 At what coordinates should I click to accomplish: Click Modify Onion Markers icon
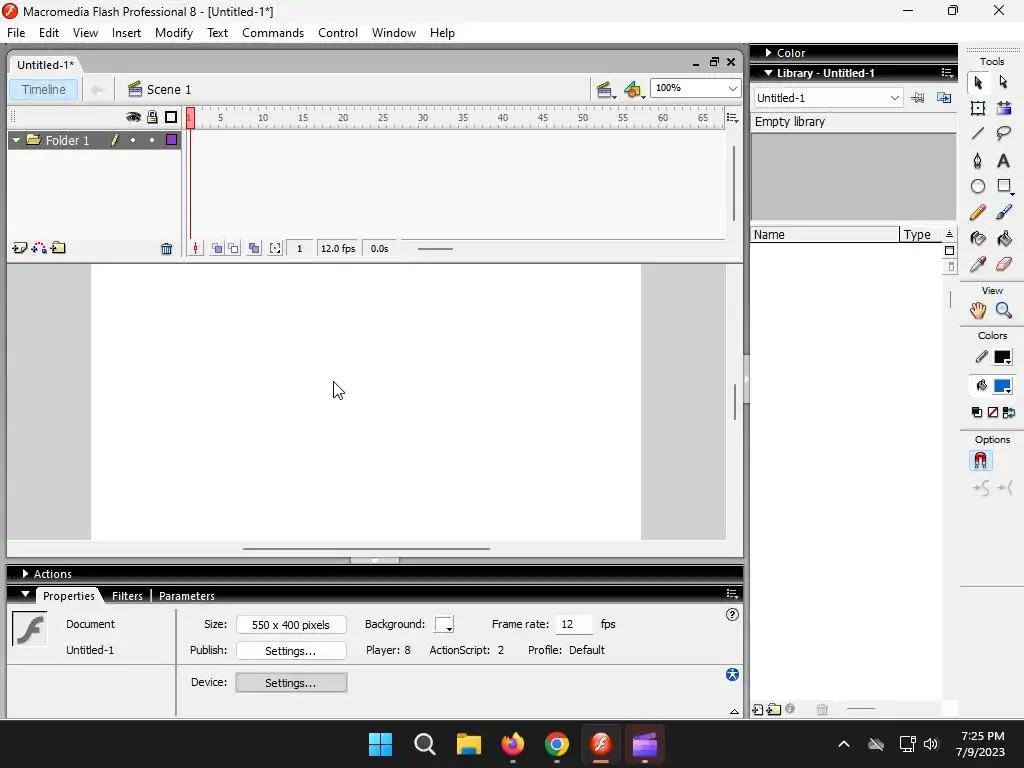click(x=275, y=248)
